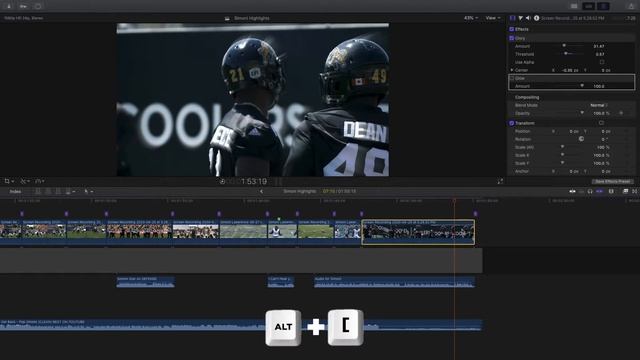Open the transform tool dropdown under viewer
640x360 pixels.
[x=9, y=181]
